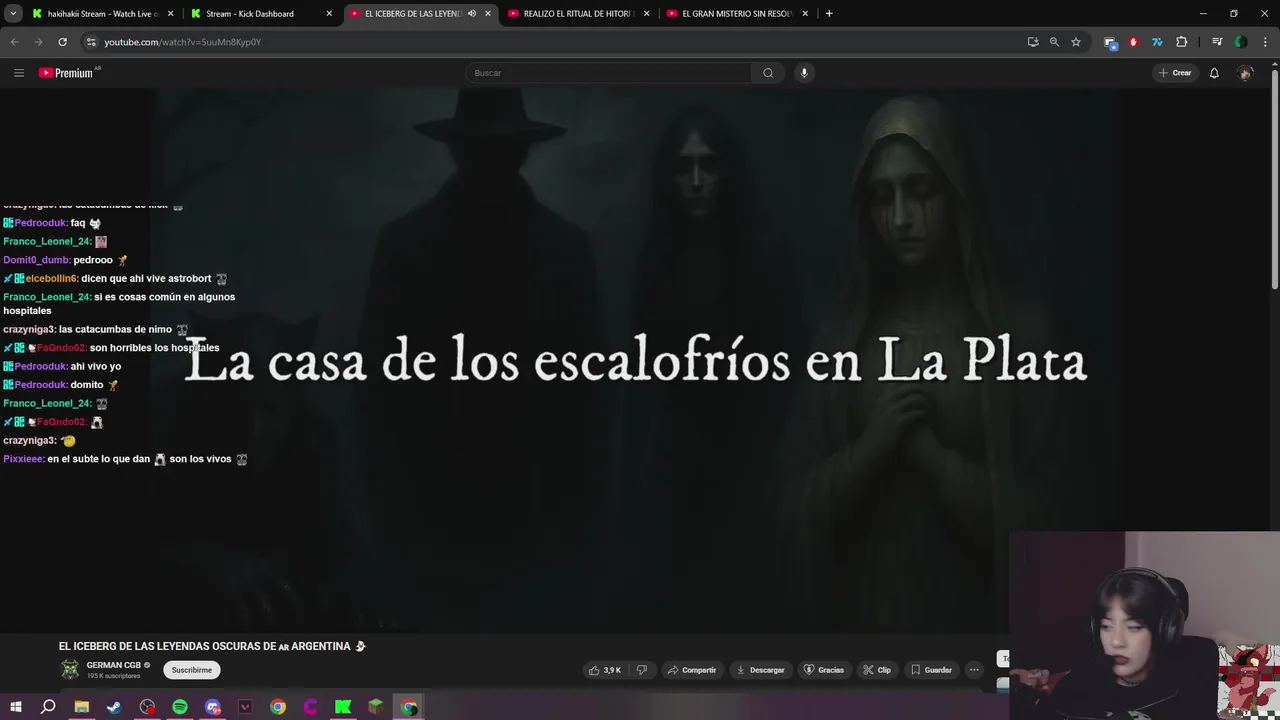The image size is (1280, 720).
Task: Click the Compartir button
Action: coord(692,670)
